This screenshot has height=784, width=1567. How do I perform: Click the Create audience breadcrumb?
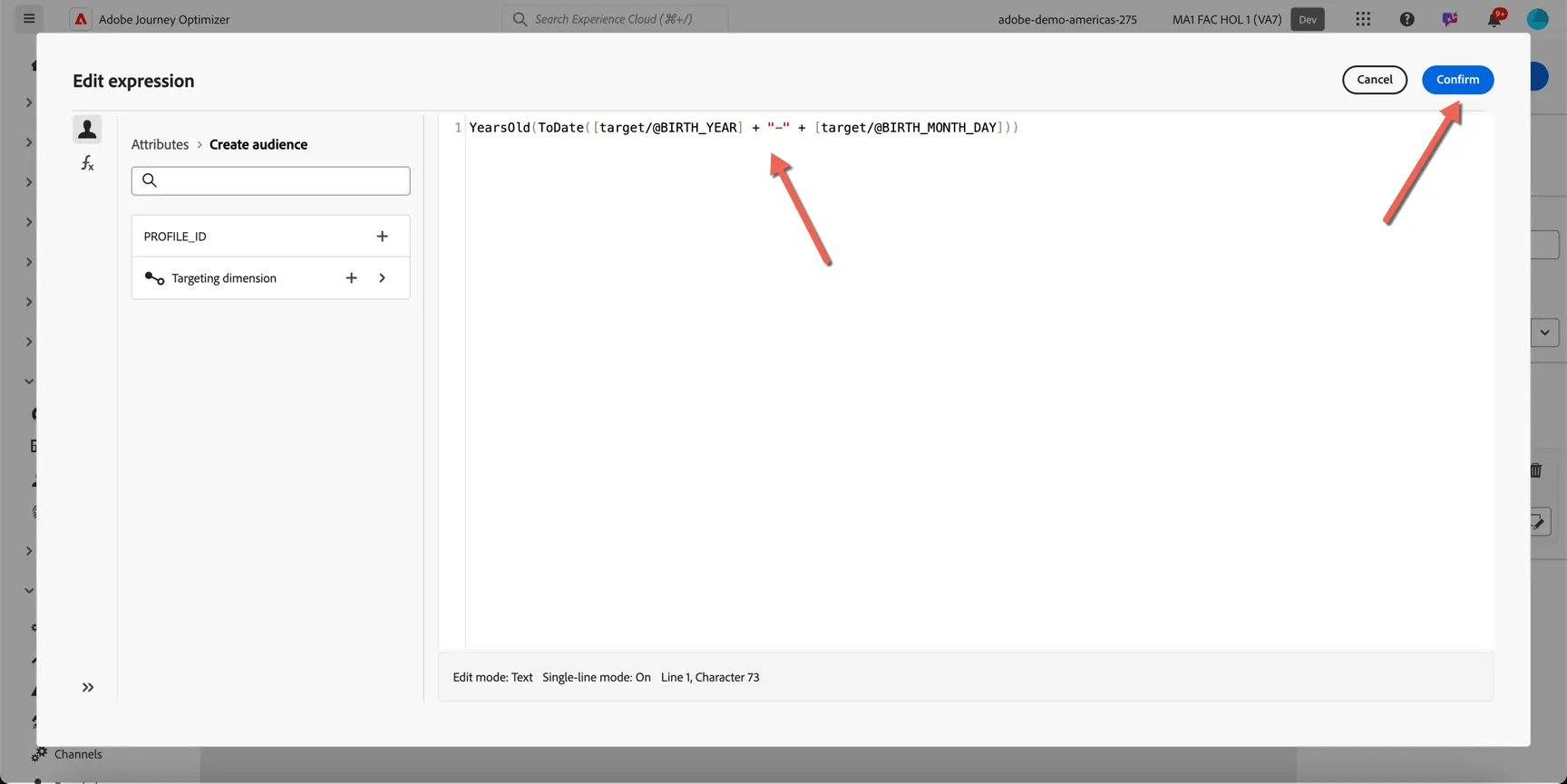point(258,144)
